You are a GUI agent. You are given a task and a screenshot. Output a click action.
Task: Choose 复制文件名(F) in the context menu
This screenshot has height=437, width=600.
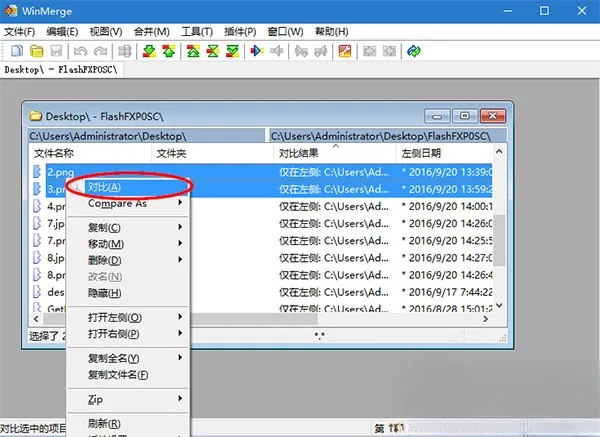click(x=128, y=375)
